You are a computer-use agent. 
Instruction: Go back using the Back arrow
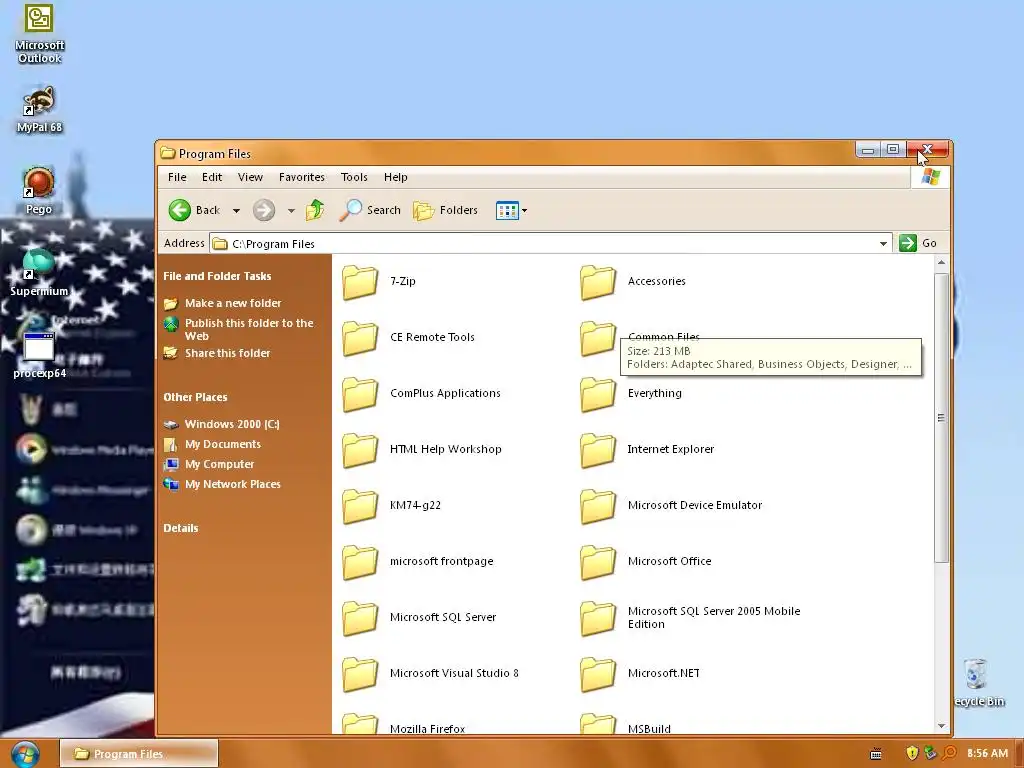click(x=195, y=210)
